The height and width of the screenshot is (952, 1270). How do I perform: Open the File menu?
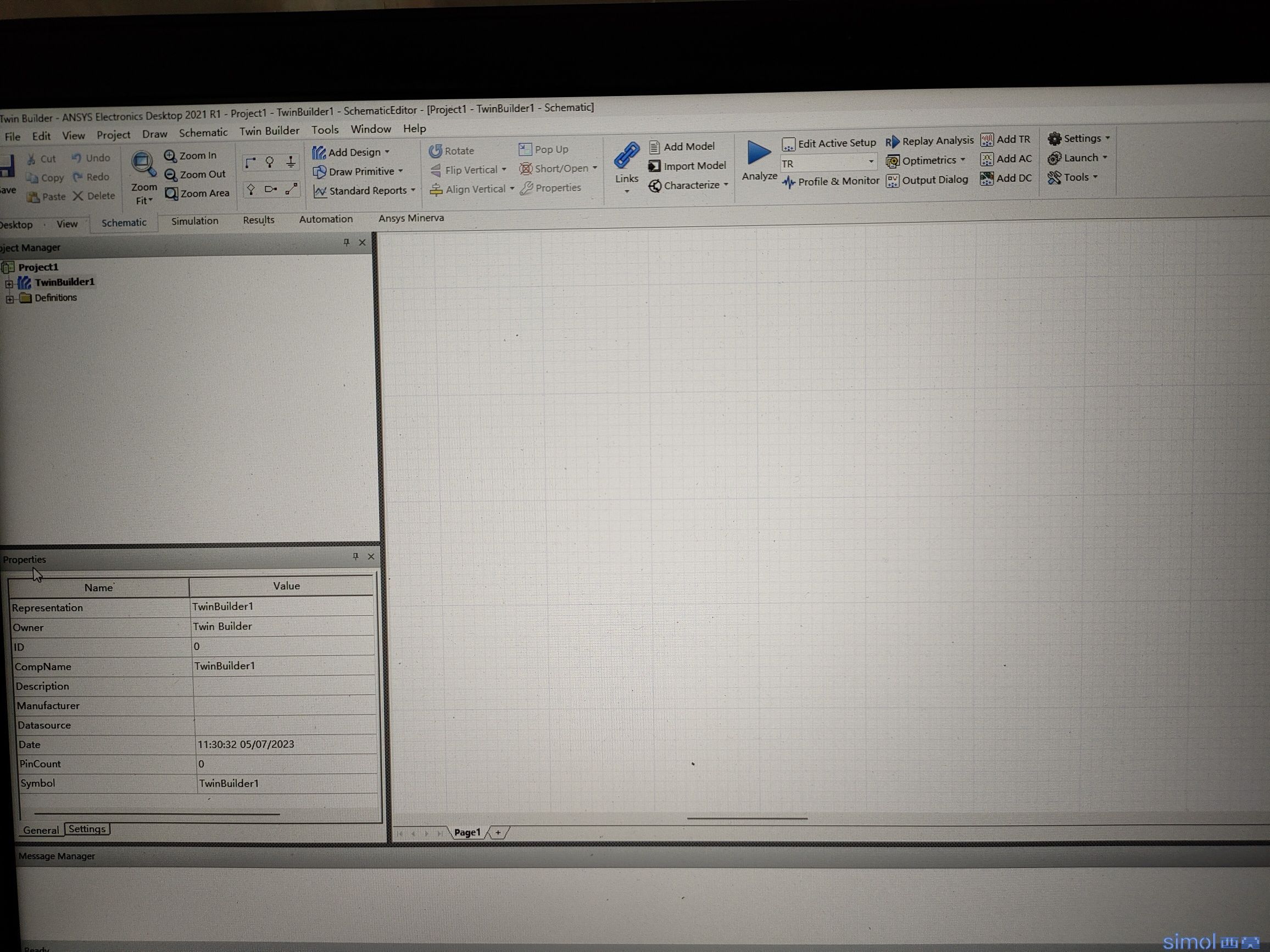[x=12, y=137]
